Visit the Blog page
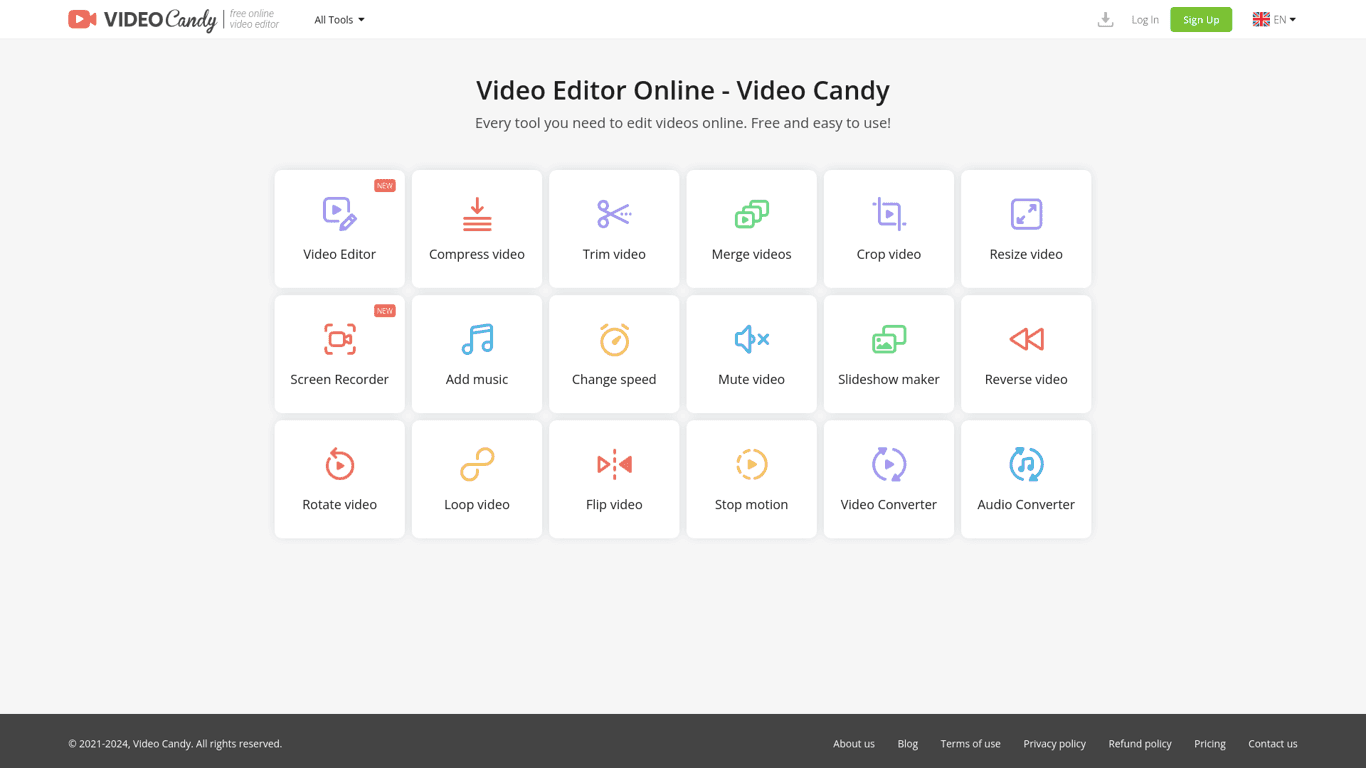Image resolution: width=1366 pixels, height=768 pixels. click(907, 743)
